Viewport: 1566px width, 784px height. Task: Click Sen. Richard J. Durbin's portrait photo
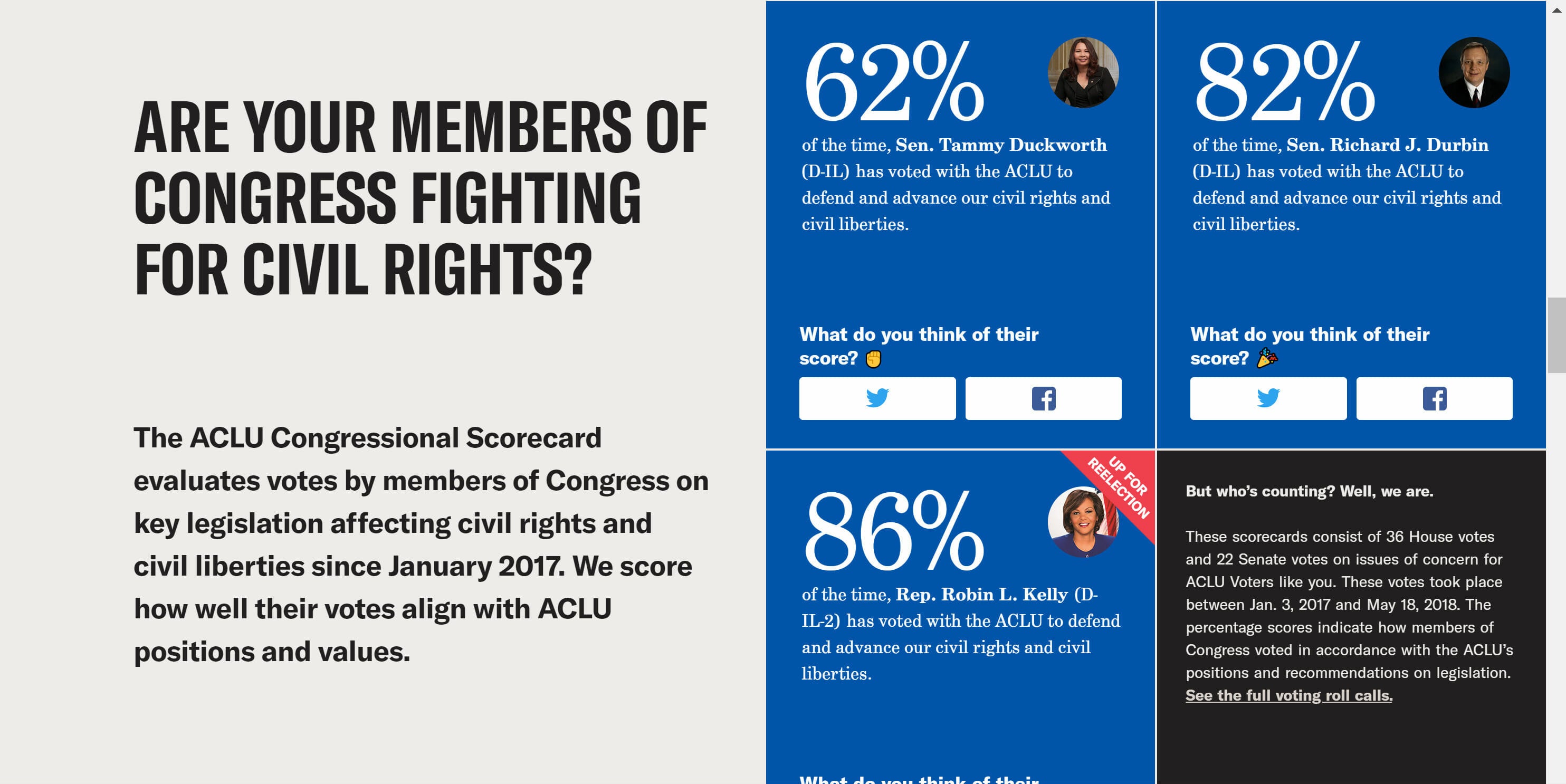click(x=1474, y=73)
